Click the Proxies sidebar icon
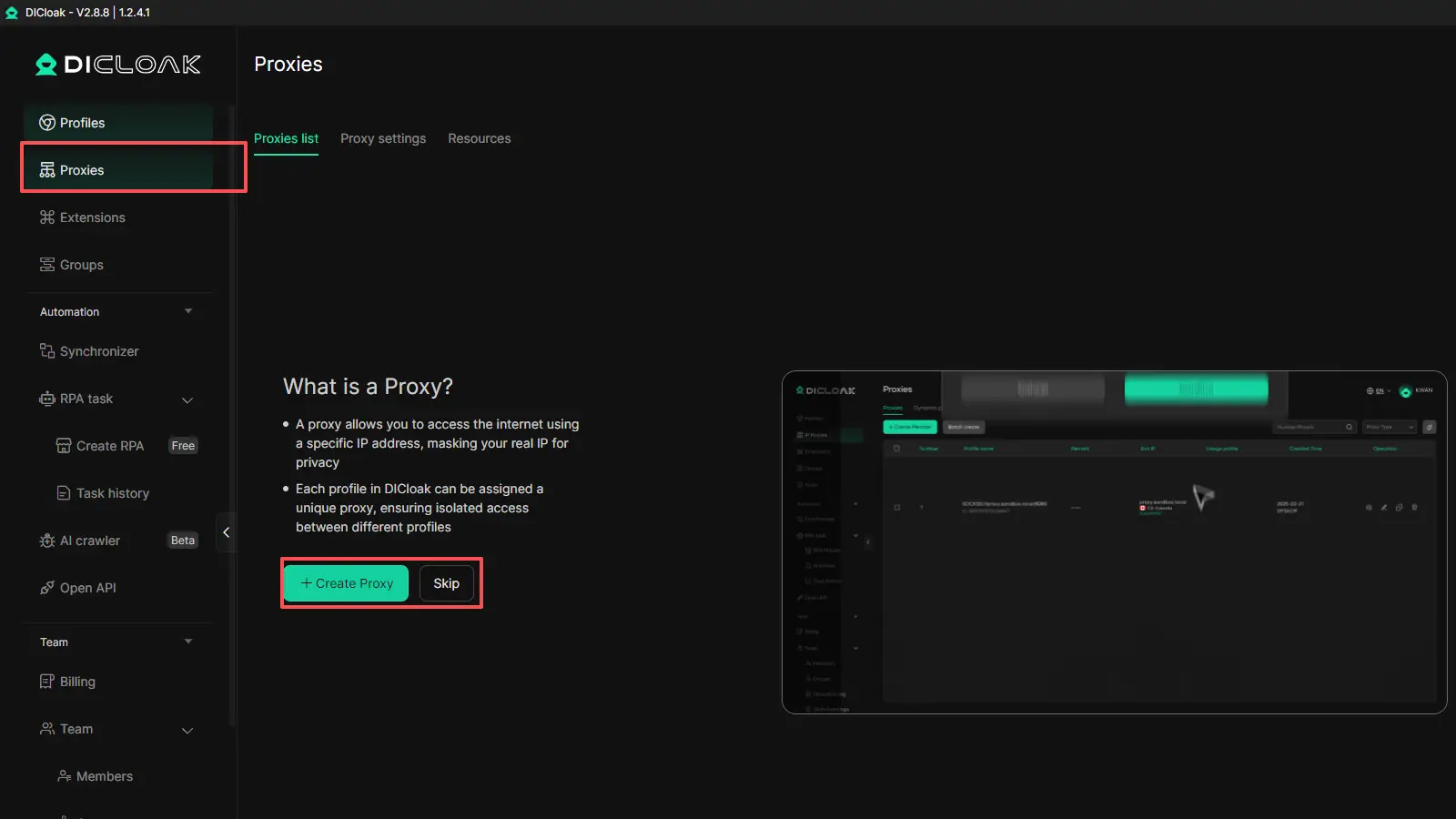 click(47, 170)
